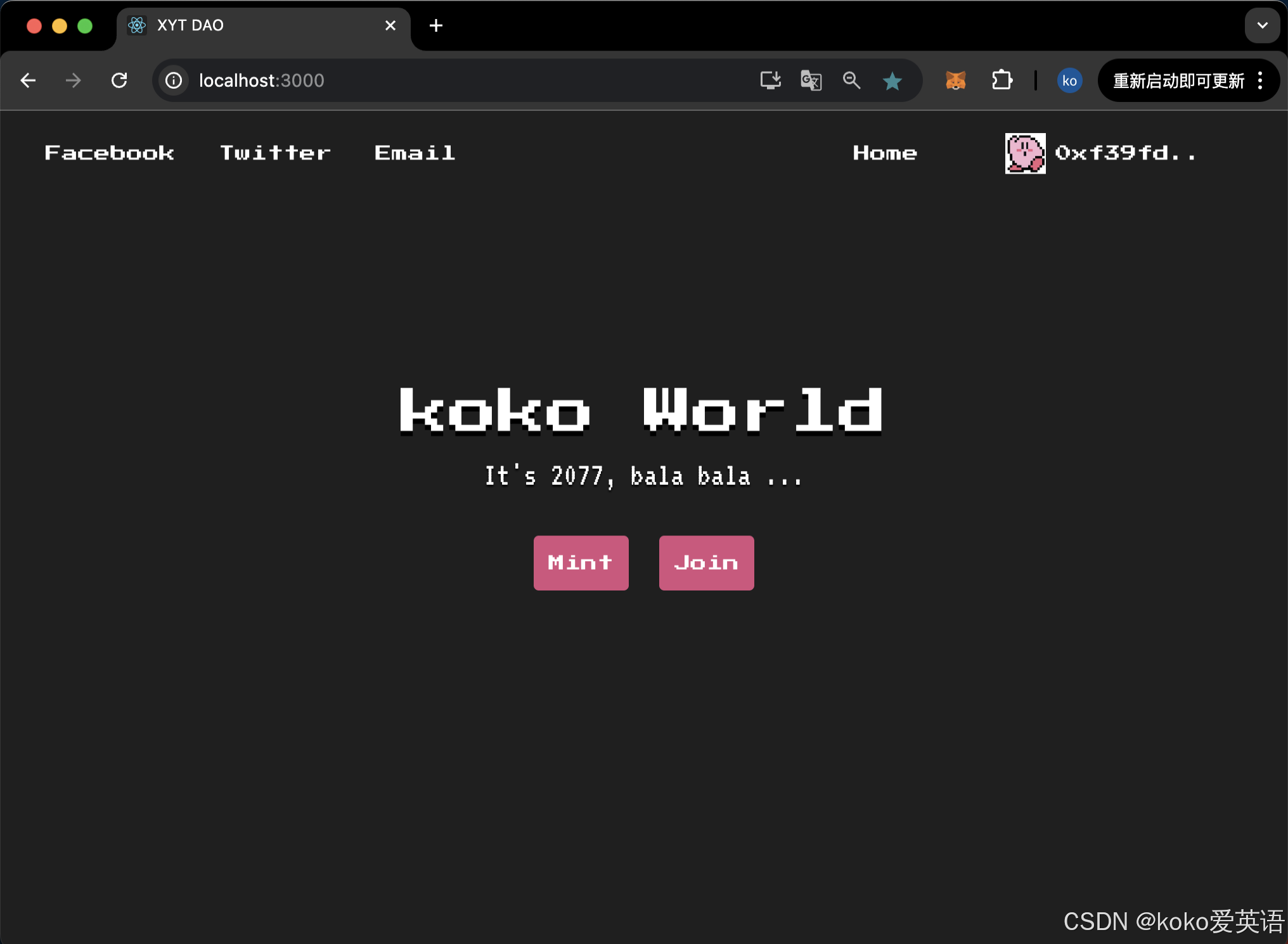Click the site information icon
This screenshot has height=944, width=1288.
[174, 80]
